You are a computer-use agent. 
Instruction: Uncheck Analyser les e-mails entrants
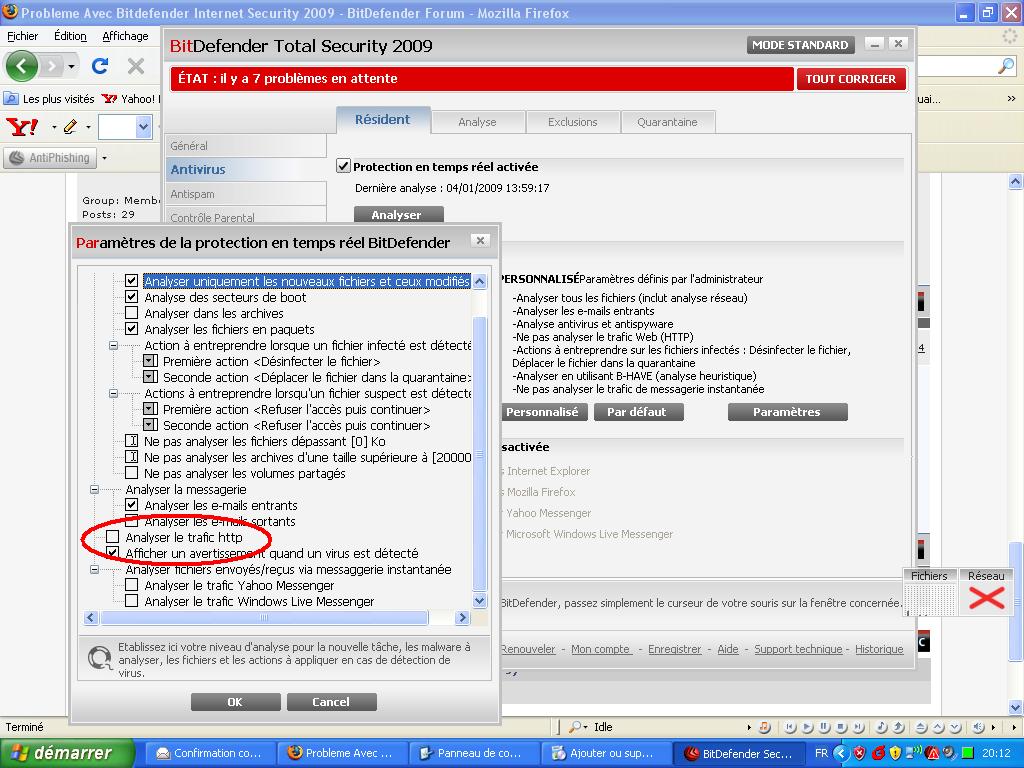click(131, 505)
